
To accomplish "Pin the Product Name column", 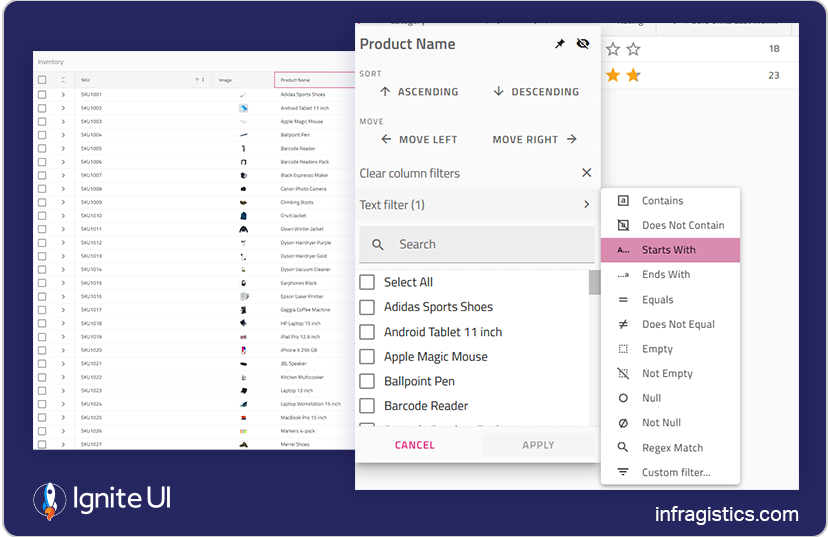I will [560, 44].
